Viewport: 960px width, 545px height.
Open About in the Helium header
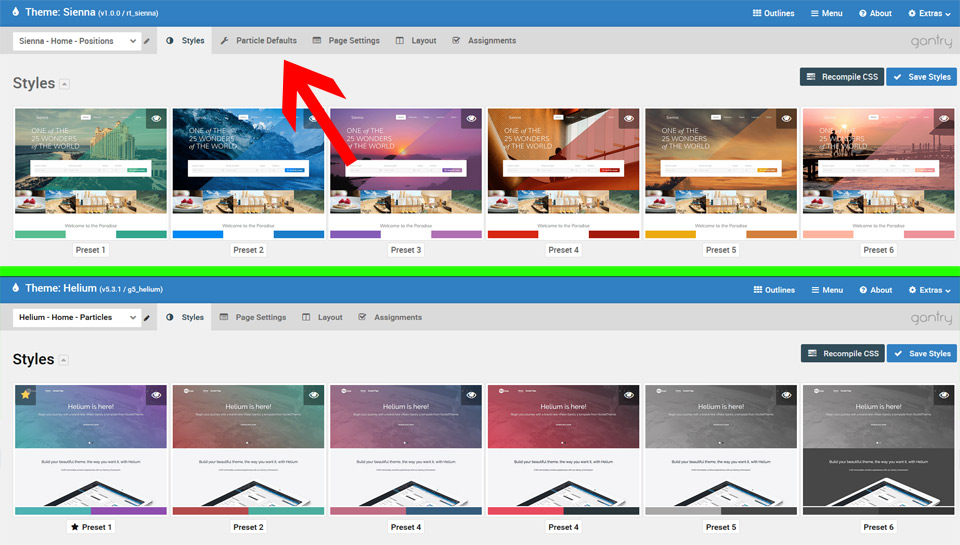[876, 290]
